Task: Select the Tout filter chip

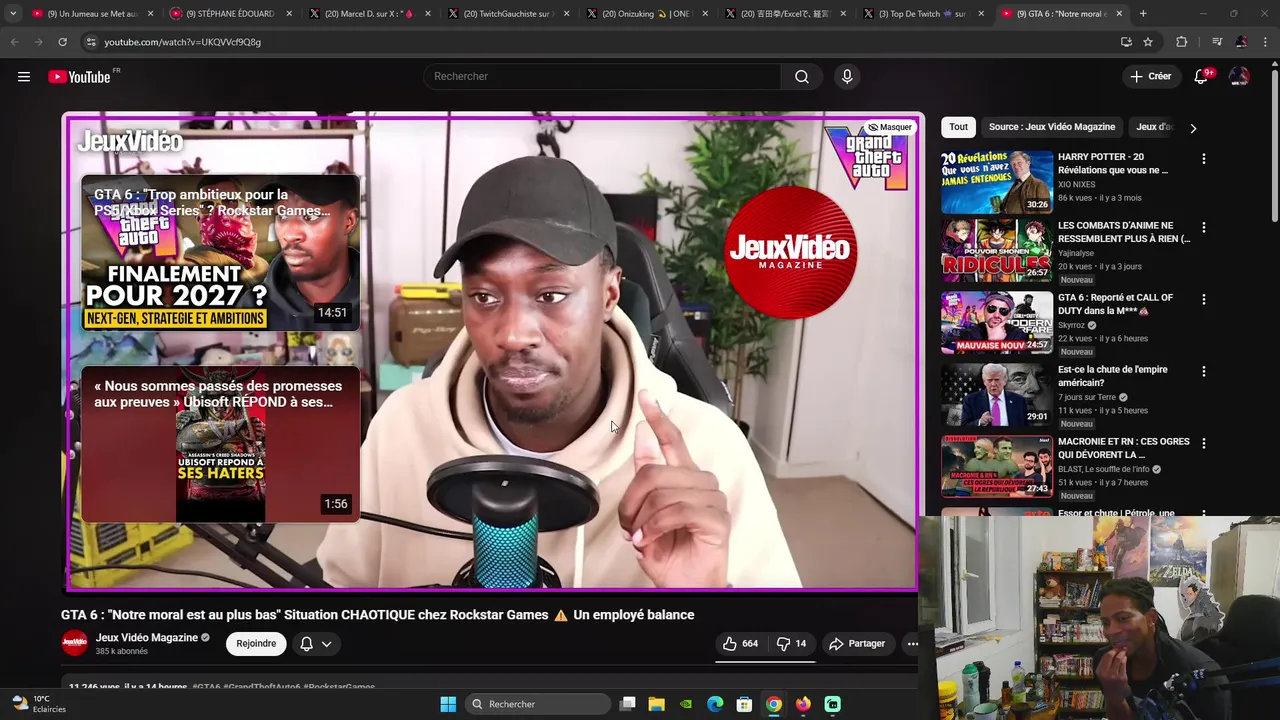Action: click(958, 127)
